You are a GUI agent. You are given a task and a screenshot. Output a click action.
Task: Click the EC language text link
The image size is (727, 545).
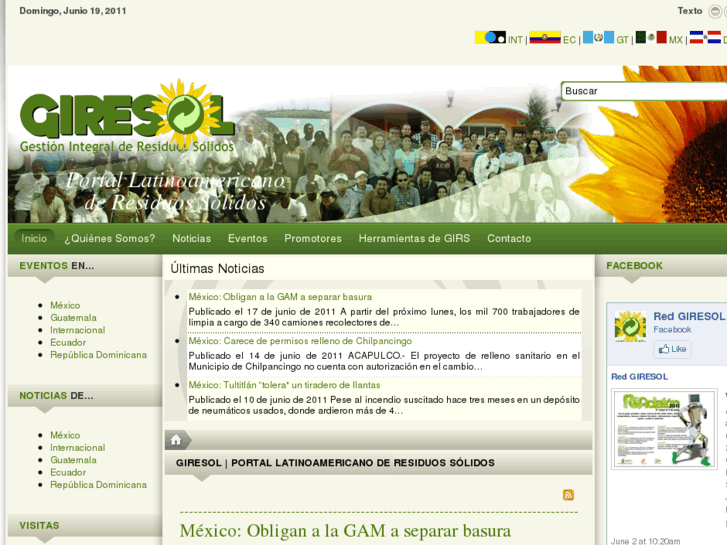click(x=569, y=40)
